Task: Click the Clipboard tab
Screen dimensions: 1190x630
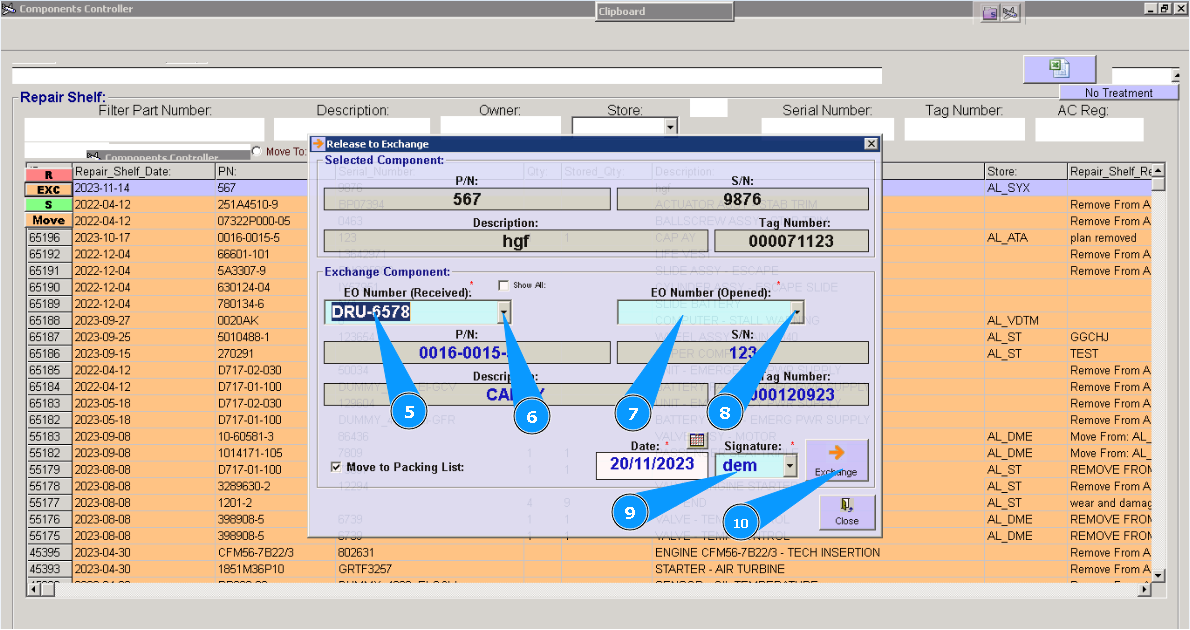Action: point(664,11)
